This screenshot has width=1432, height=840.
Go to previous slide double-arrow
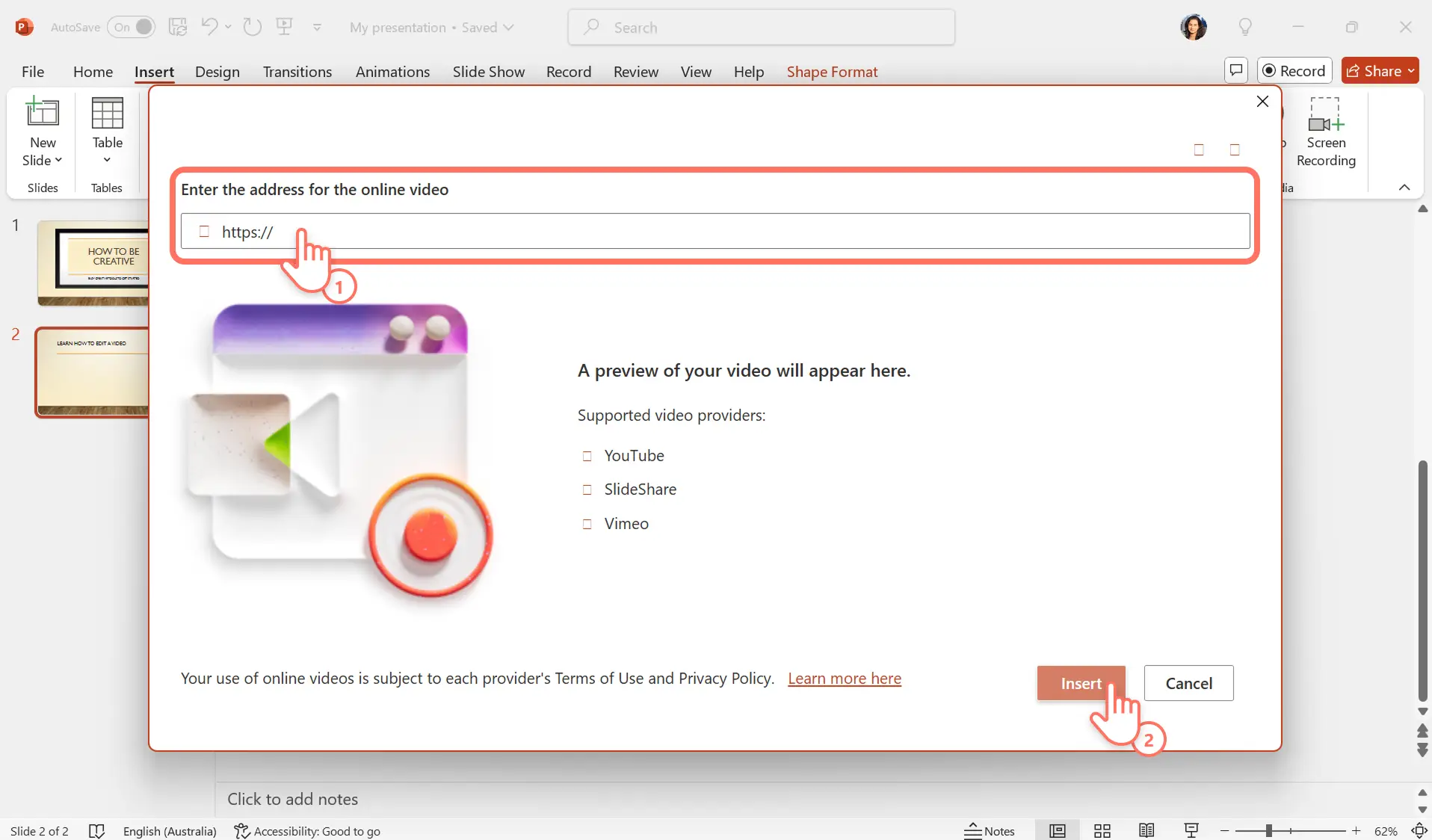tap(1423, 730)
